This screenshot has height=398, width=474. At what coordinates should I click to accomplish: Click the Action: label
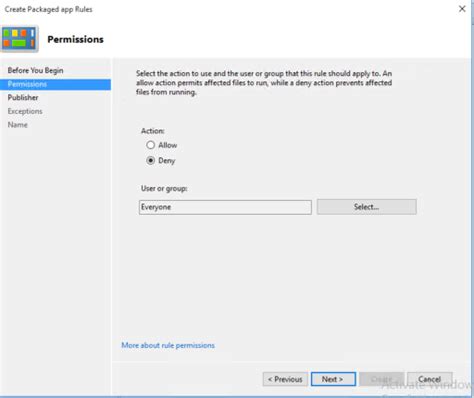153,131
